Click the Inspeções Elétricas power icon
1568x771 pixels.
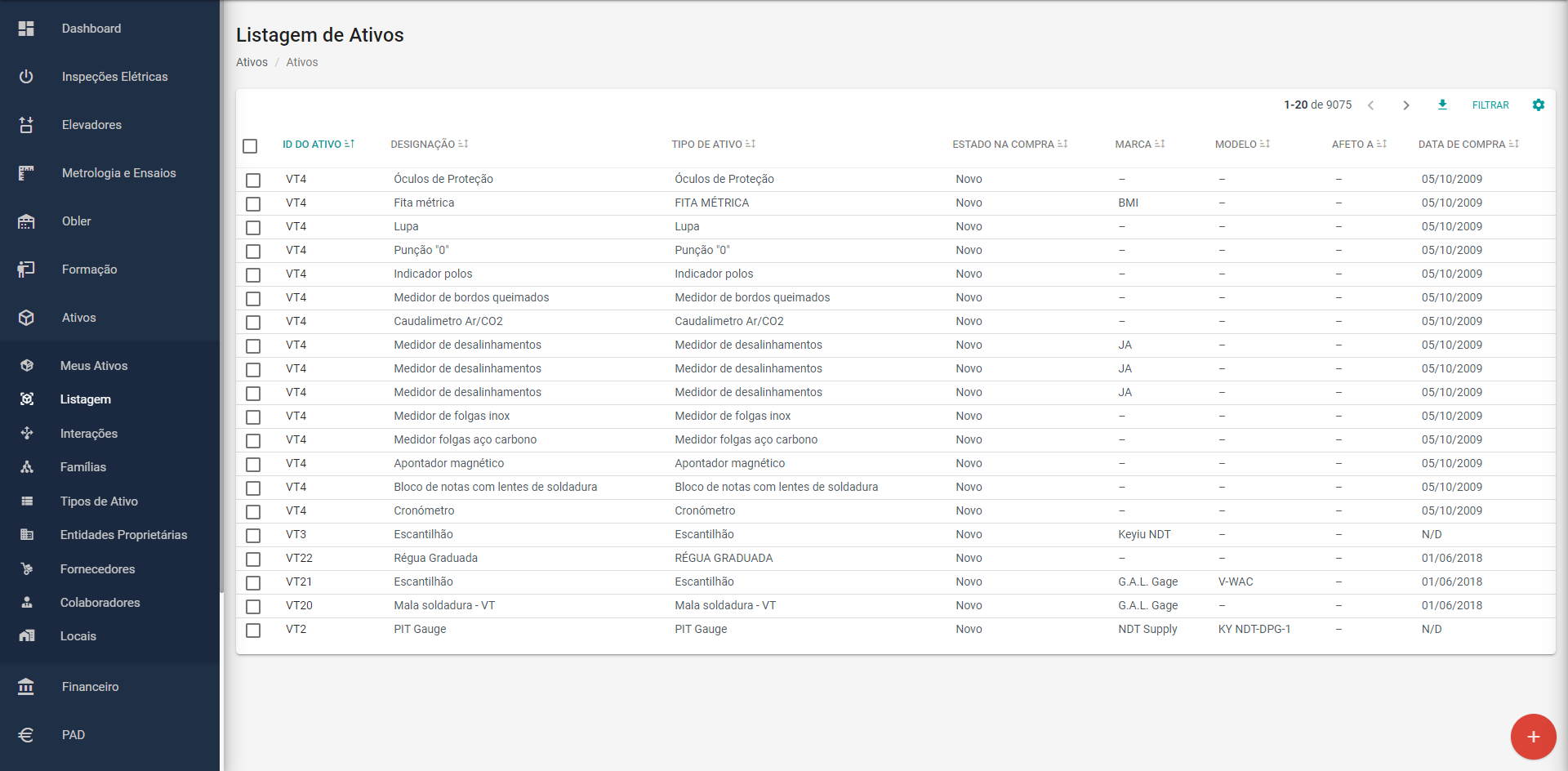26,77
